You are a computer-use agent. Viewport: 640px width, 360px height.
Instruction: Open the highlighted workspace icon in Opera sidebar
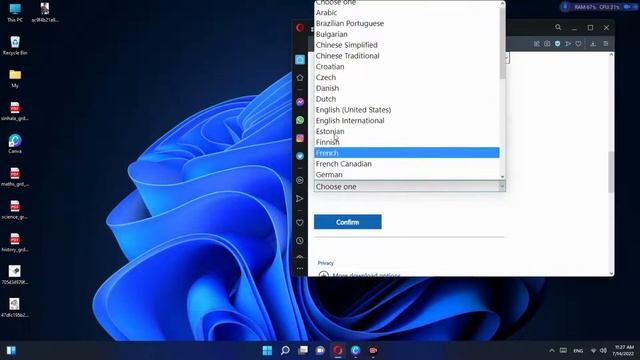click(300, 60)
